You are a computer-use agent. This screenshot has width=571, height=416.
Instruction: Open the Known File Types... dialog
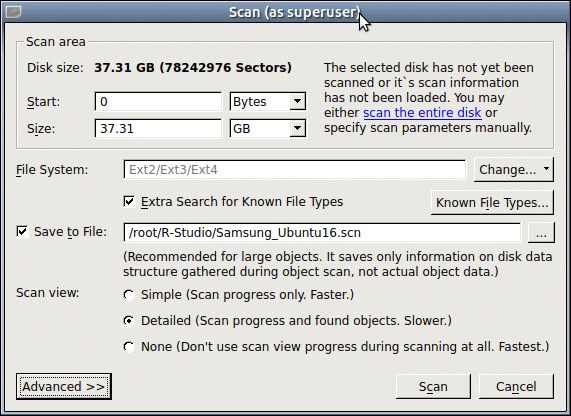click(492, 203)
